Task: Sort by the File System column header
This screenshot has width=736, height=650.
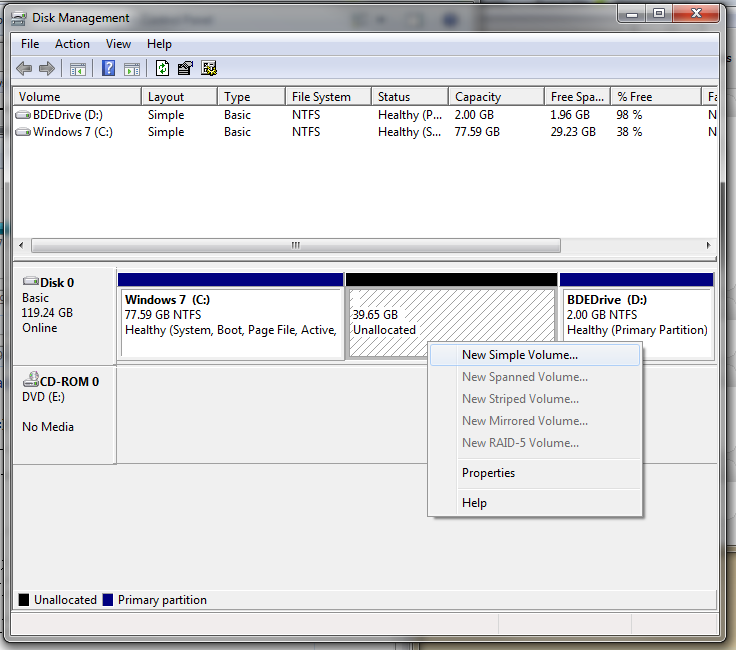Action: click(328, 97)
